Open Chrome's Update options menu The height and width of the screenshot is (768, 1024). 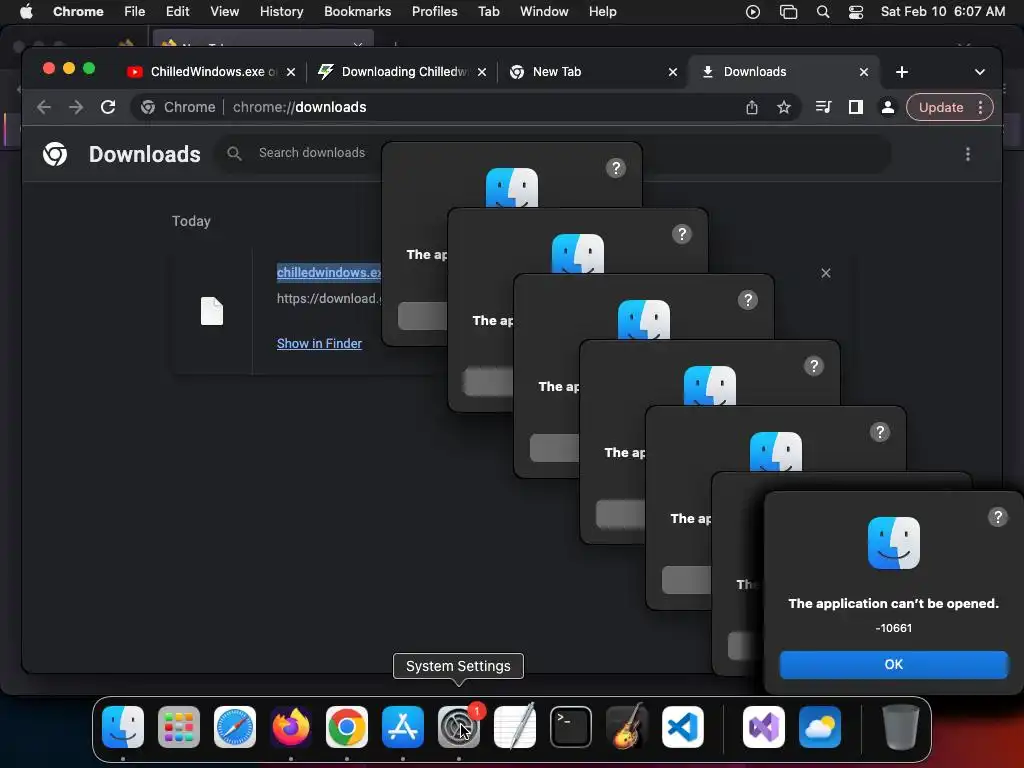click(981, 108)
